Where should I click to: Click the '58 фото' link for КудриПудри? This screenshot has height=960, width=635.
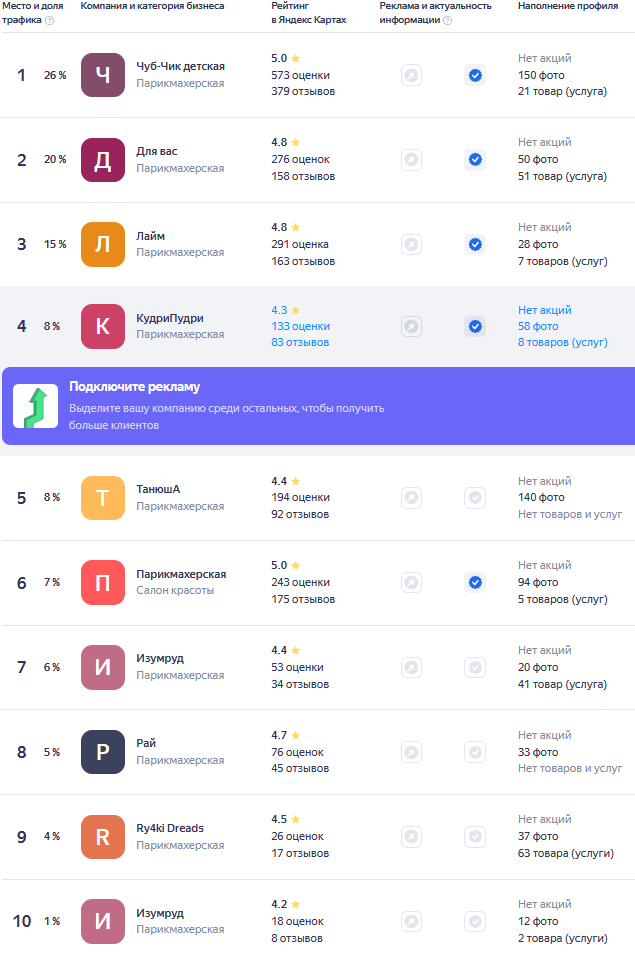pyautogui.click(x=538, y=326)
